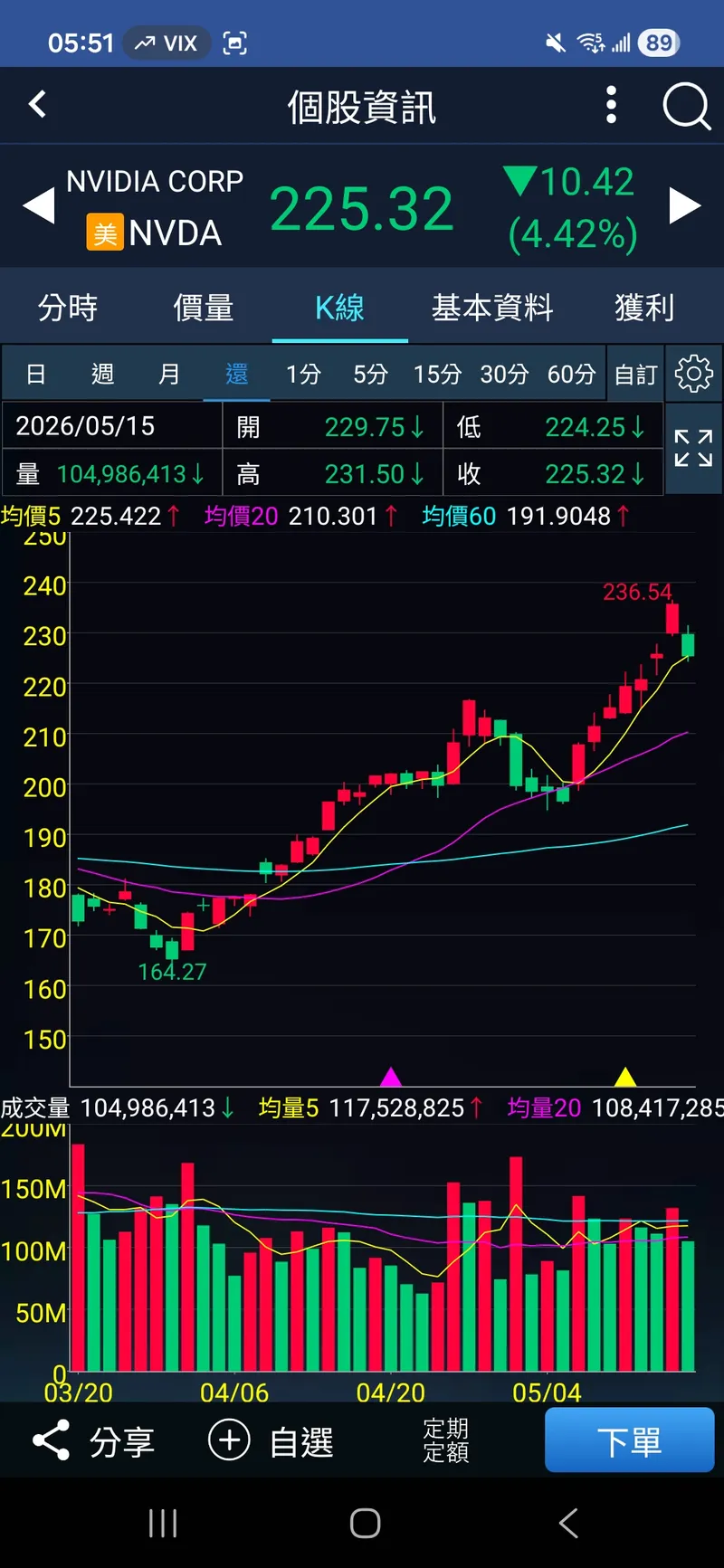Select monthly 月 period
The height and width of the screenshot is (1568, 724).
169,374
